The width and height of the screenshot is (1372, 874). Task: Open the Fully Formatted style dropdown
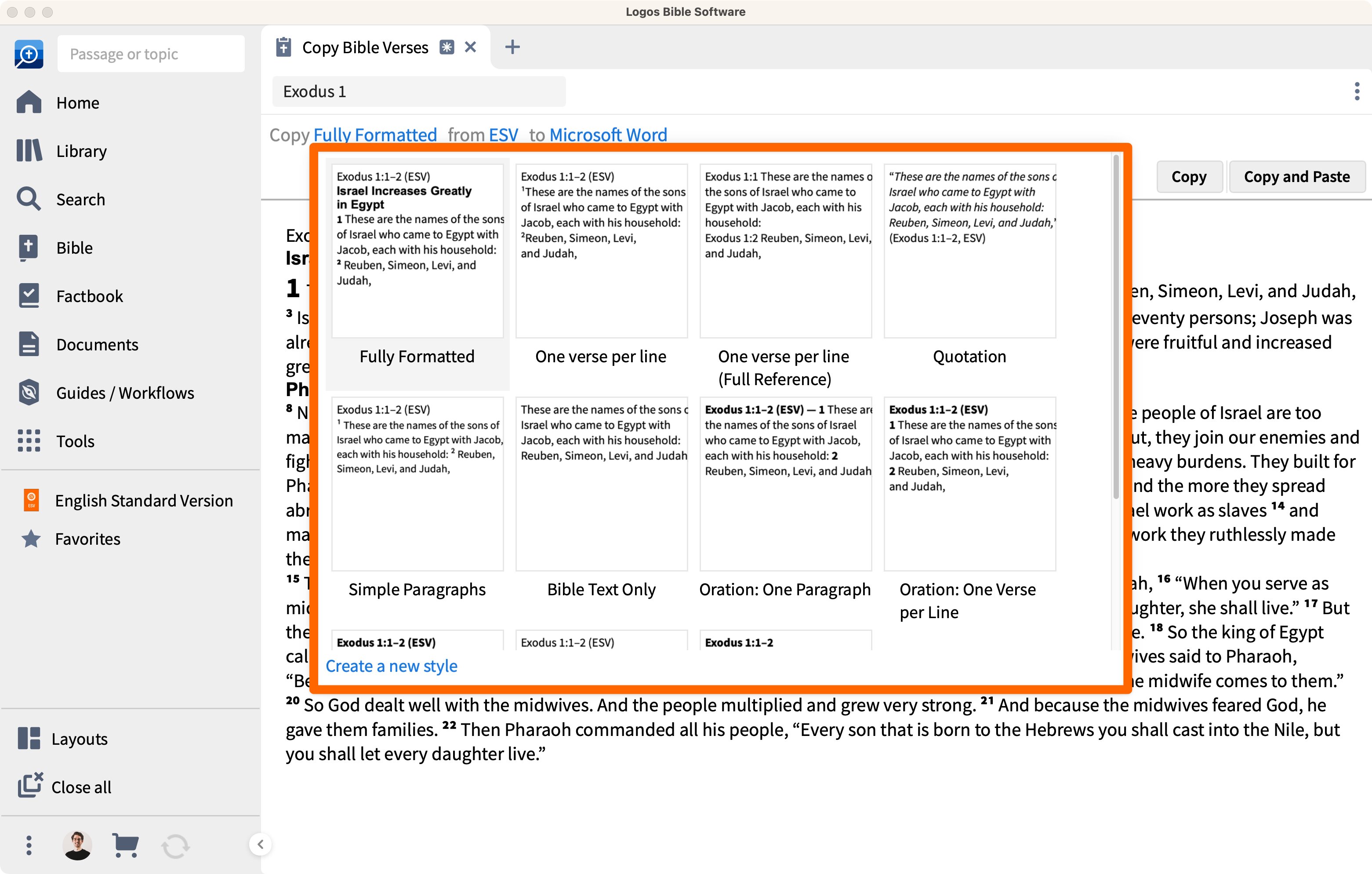[375, 135]
